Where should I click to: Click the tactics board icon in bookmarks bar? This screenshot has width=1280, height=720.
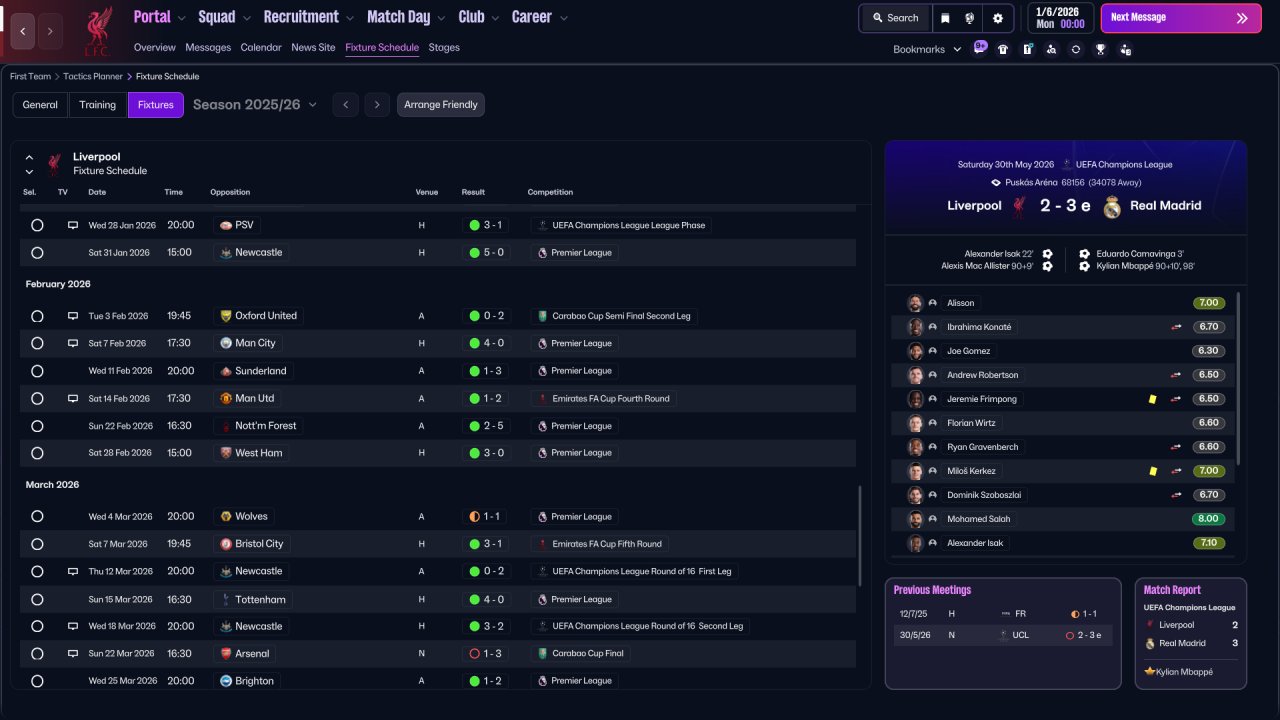pyautogui.click(x=1027, y=49)
